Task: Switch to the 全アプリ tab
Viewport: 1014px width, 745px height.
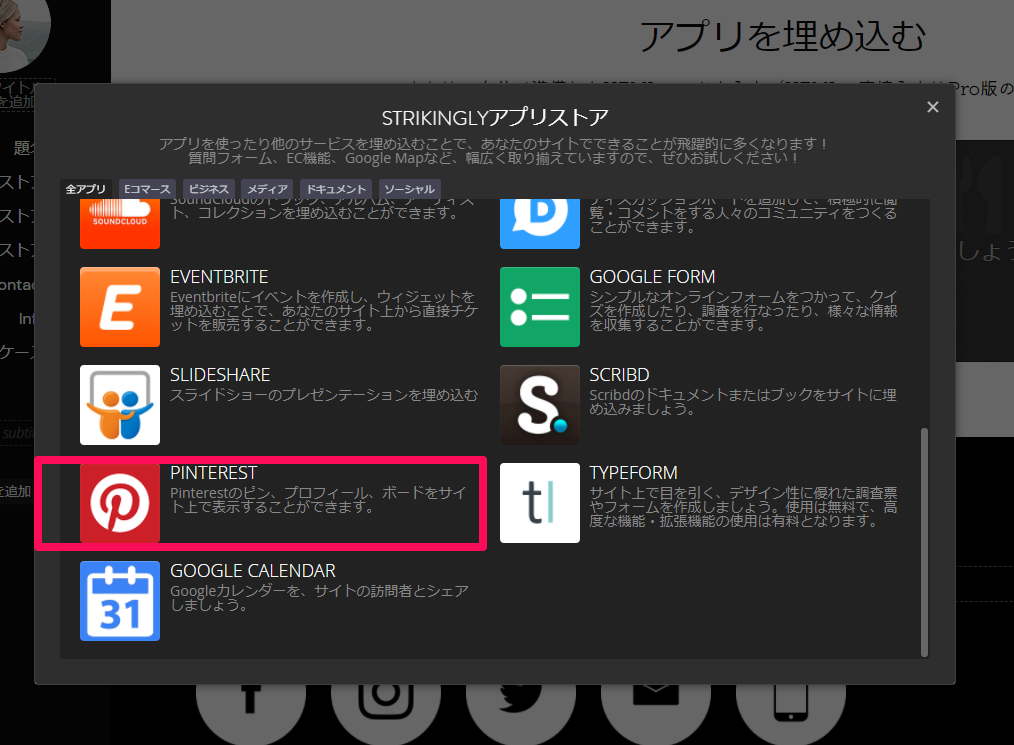Action: click(85, 189)
